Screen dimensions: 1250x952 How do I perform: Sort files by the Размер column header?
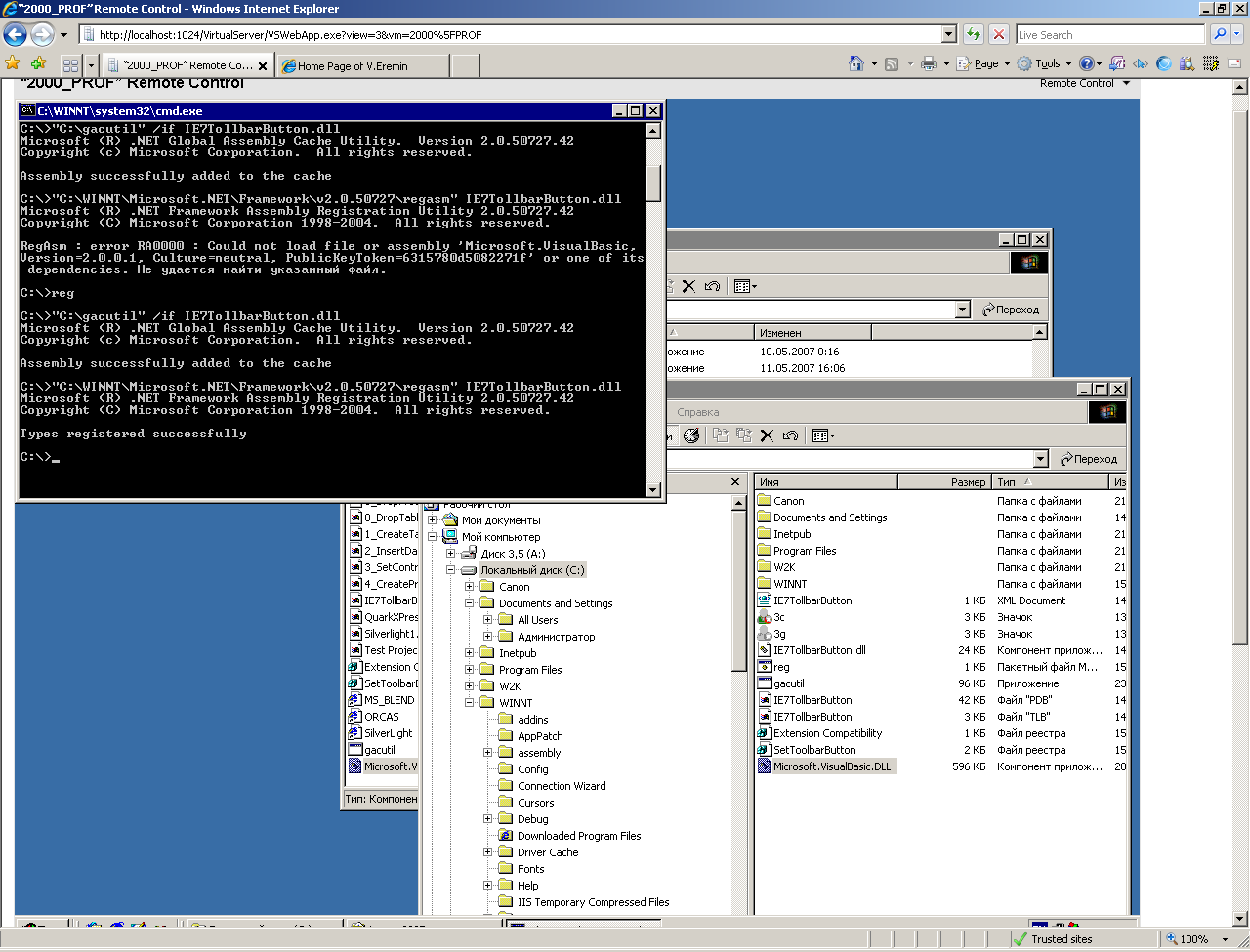(x=944, y=482)
